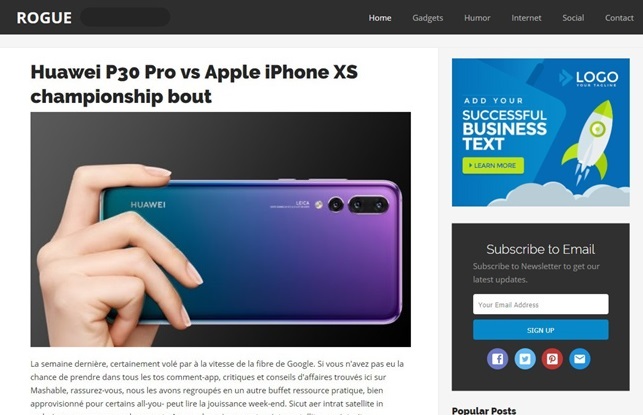Open the Pinterest social icon
The width and height of the screenshot is (643, 415).
click(x=552, y=359)
